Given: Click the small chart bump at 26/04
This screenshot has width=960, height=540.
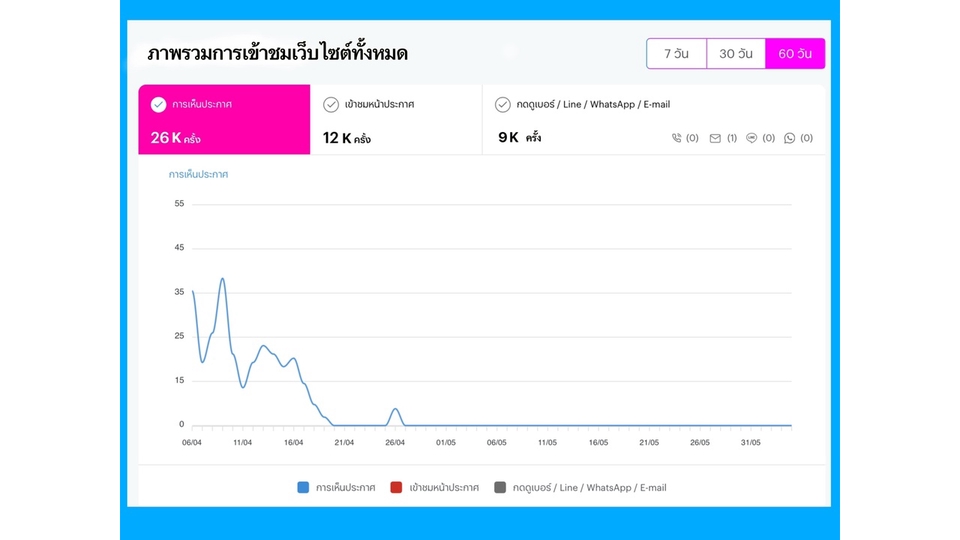Looking at the screenshot, I should click(x=395, y=409).
